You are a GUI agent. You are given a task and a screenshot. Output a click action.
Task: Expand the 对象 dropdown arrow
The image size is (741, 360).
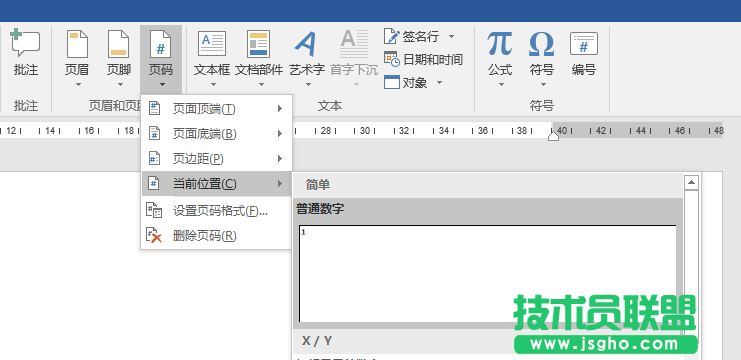point(439,83)
